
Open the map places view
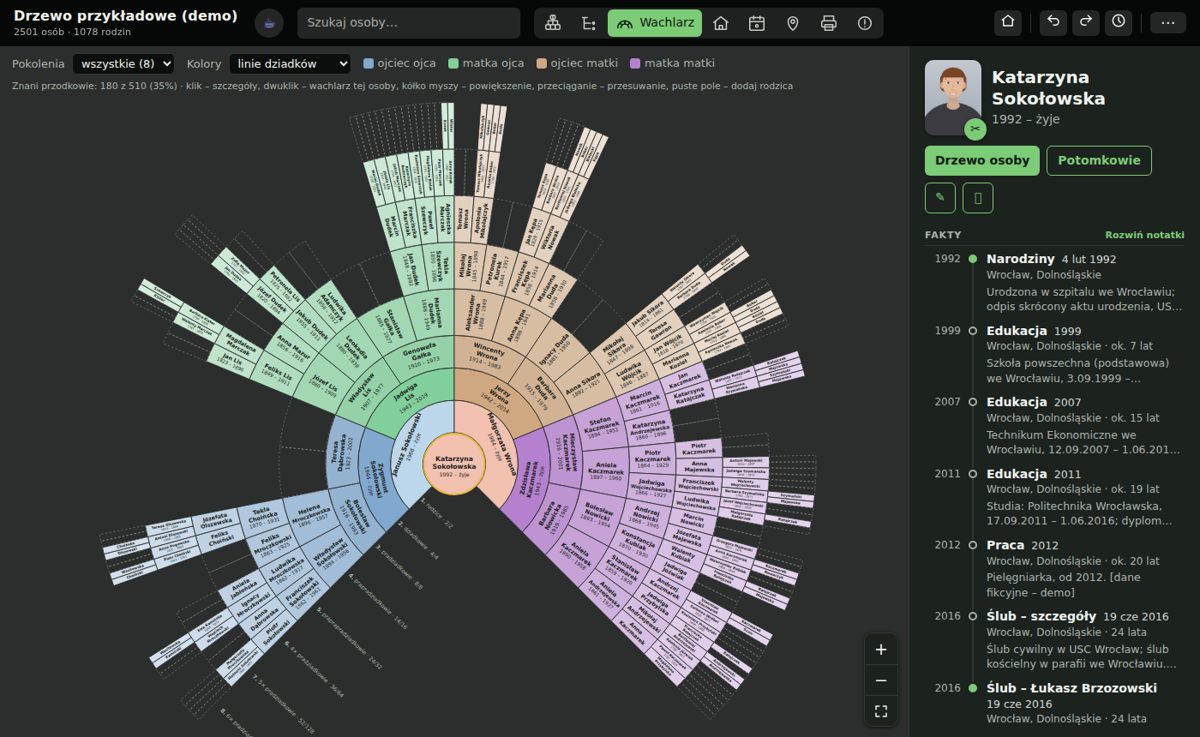pos(793,23)
